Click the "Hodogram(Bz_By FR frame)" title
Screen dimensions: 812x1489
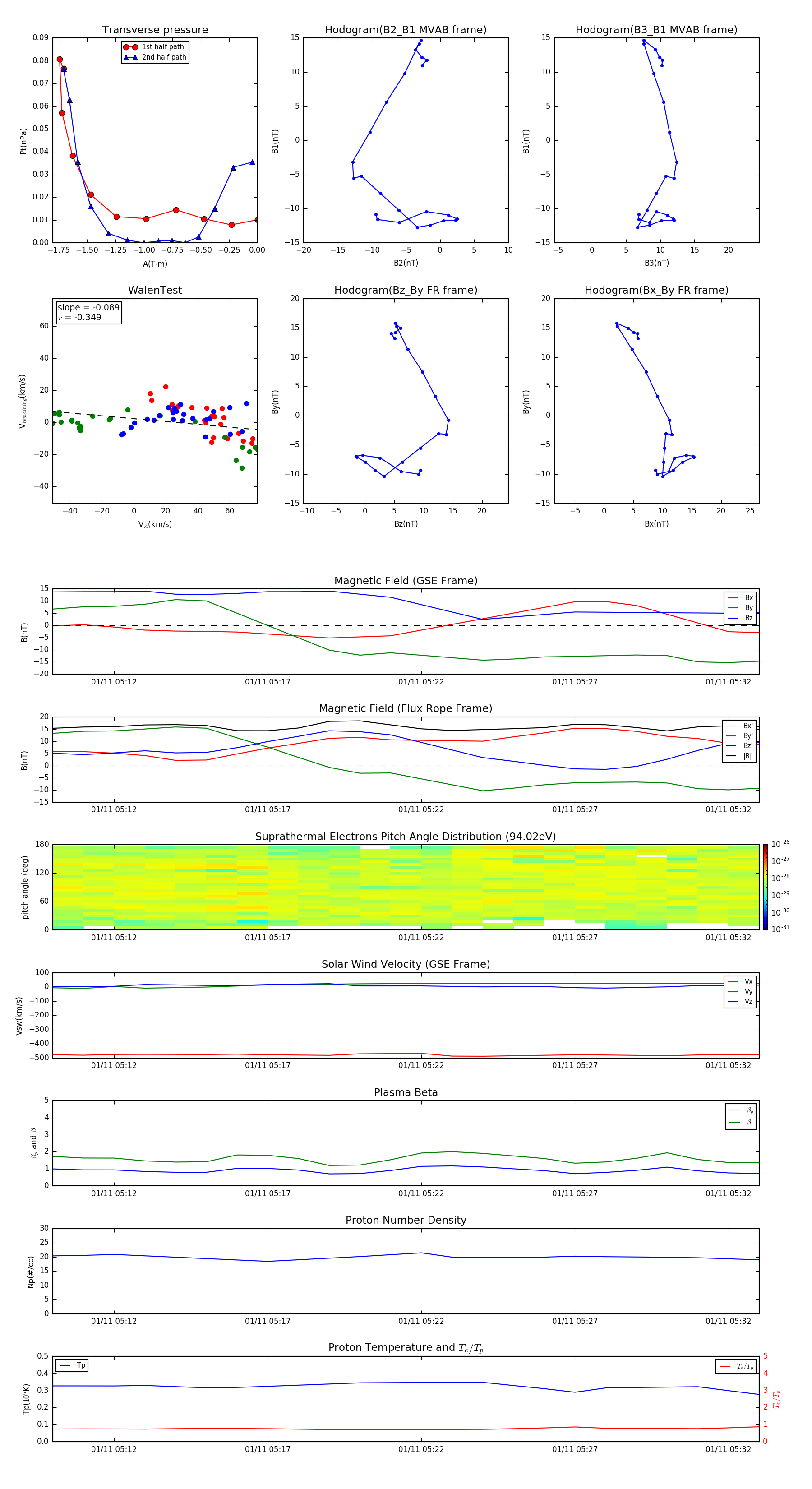(x=406, y=290)
